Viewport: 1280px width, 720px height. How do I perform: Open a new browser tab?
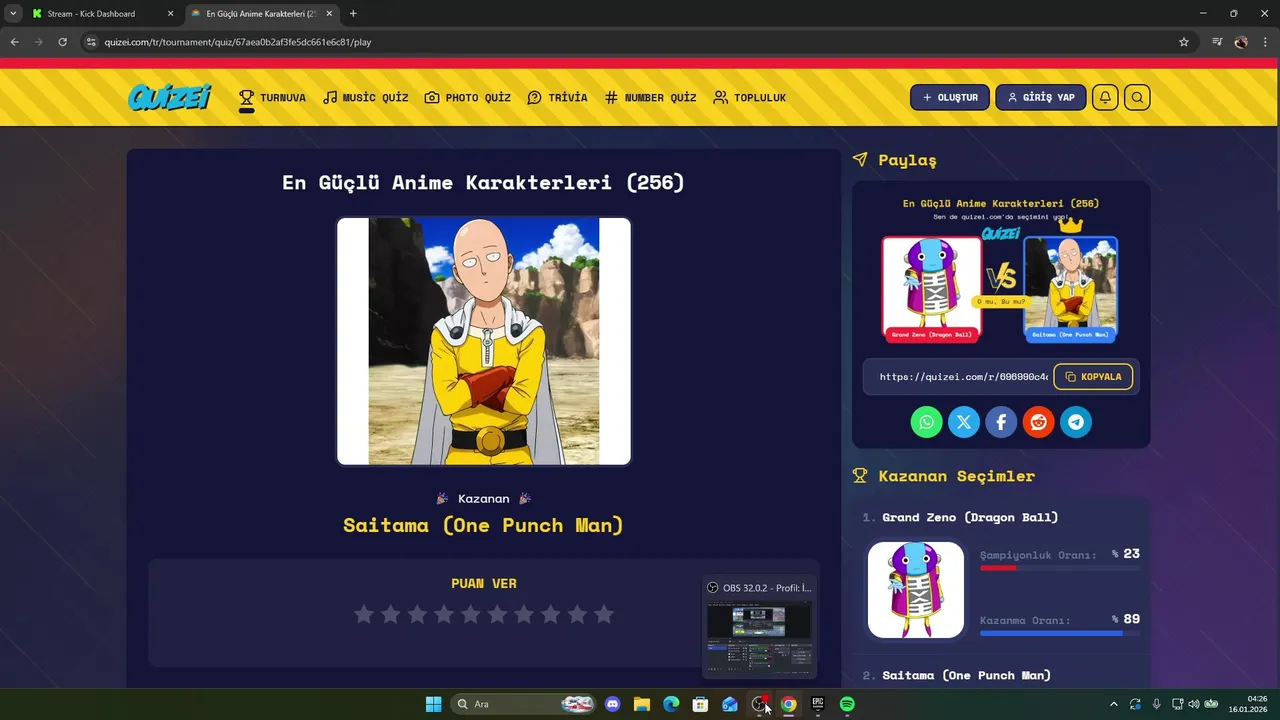click(353, 14)
